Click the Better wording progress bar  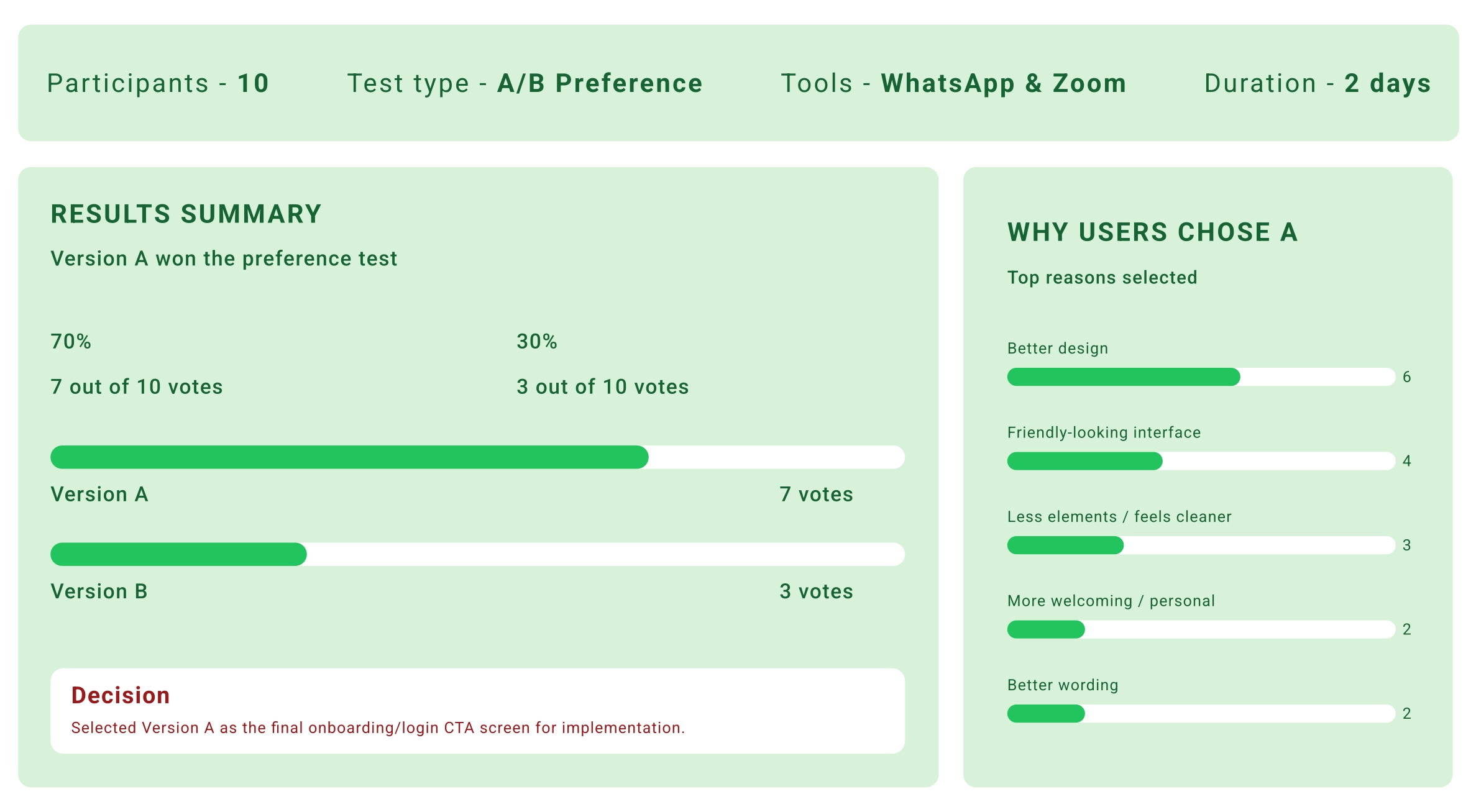1201,714
